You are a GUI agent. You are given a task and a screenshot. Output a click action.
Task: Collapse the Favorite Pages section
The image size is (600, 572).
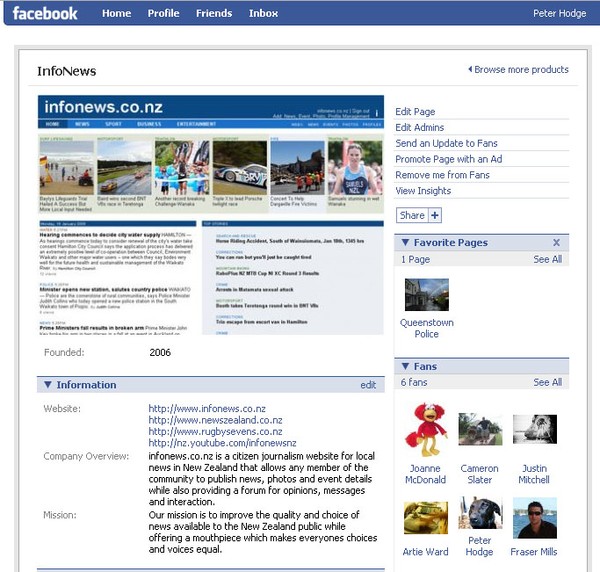403,242
